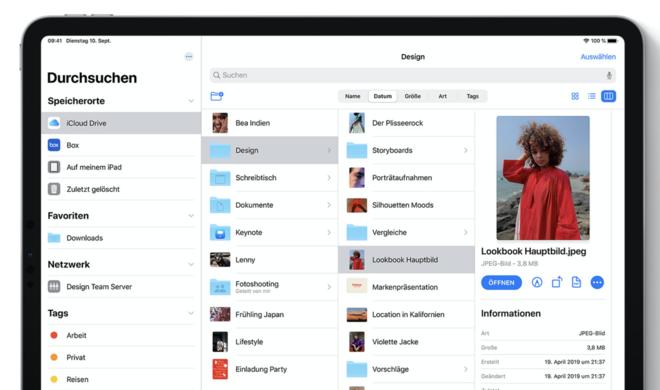The image size is (660, 390).
Task: Tap the microphone icon in search bar
Action: [609, 75]
